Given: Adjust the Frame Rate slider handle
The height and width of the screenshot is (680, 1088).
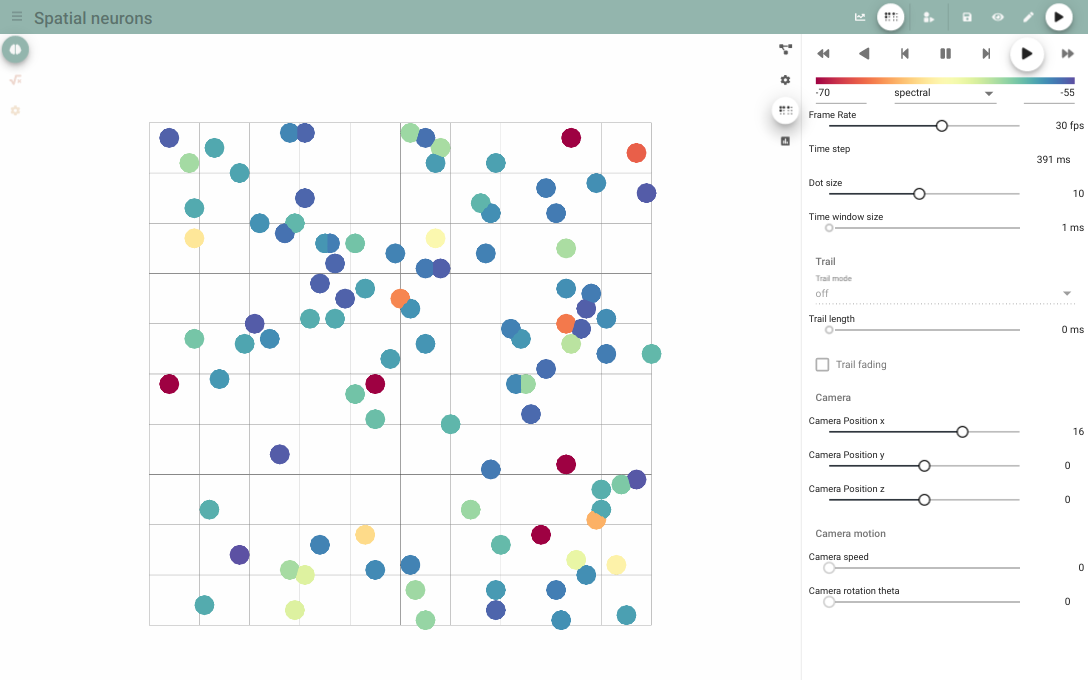Looking at the screenshot, I should (x=942, y=126).
